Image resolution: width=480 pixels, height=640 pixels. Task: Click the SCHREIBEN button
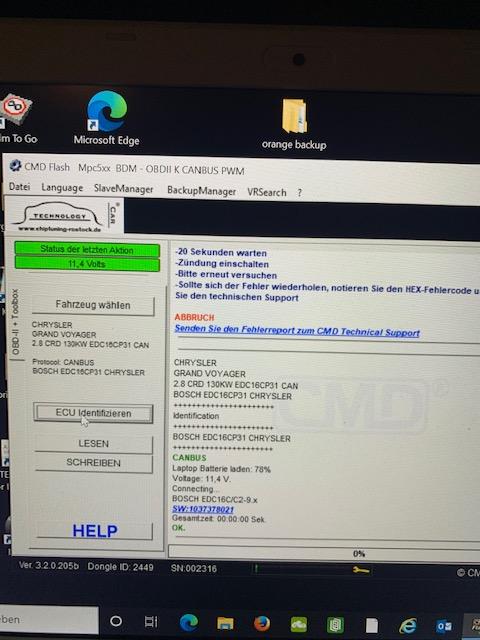click(93, 463)
